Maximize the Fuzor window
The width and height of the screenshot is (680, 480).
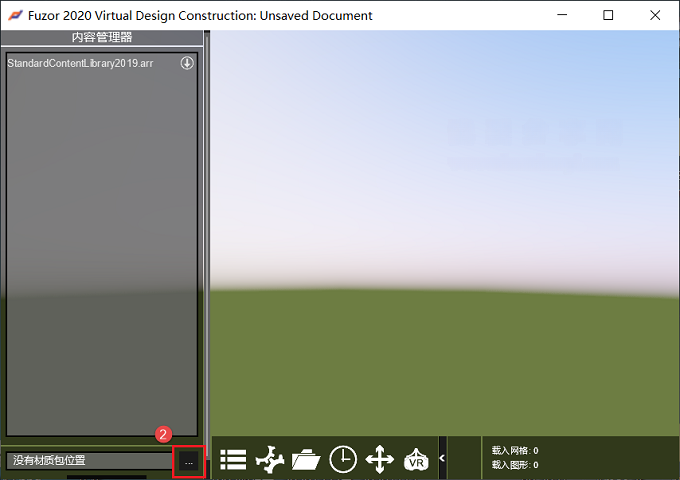pos(608,15)
